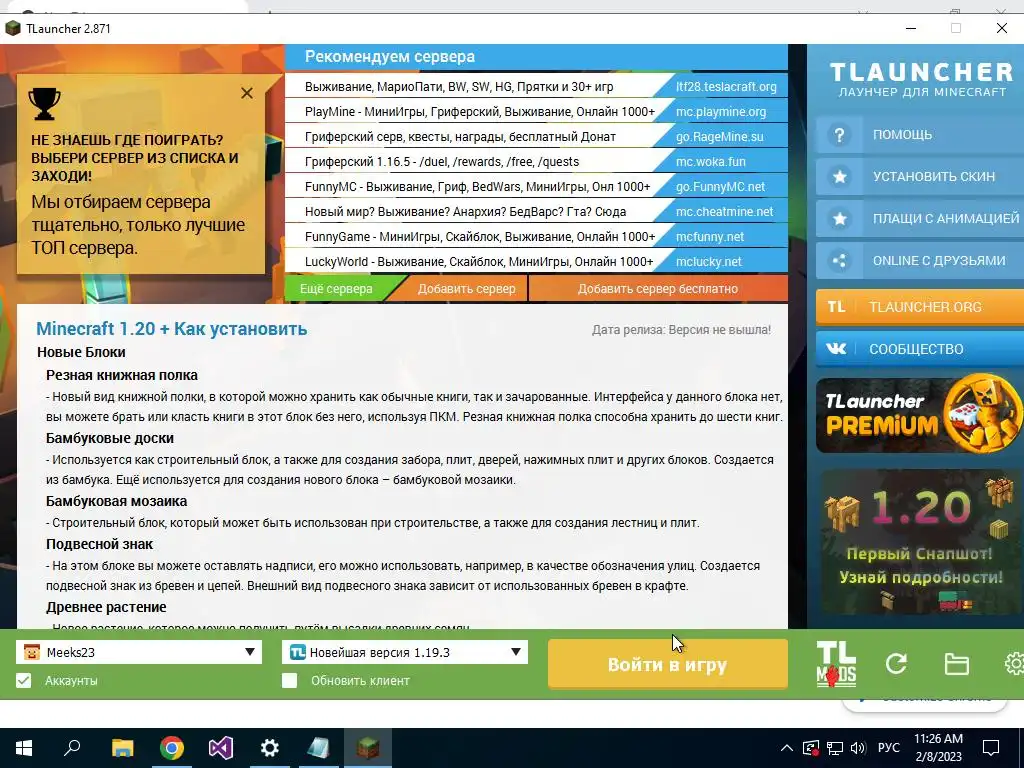Open taskbar search magnifier
The width and height of the screenshot is (1024, 768).
(72, 747)
